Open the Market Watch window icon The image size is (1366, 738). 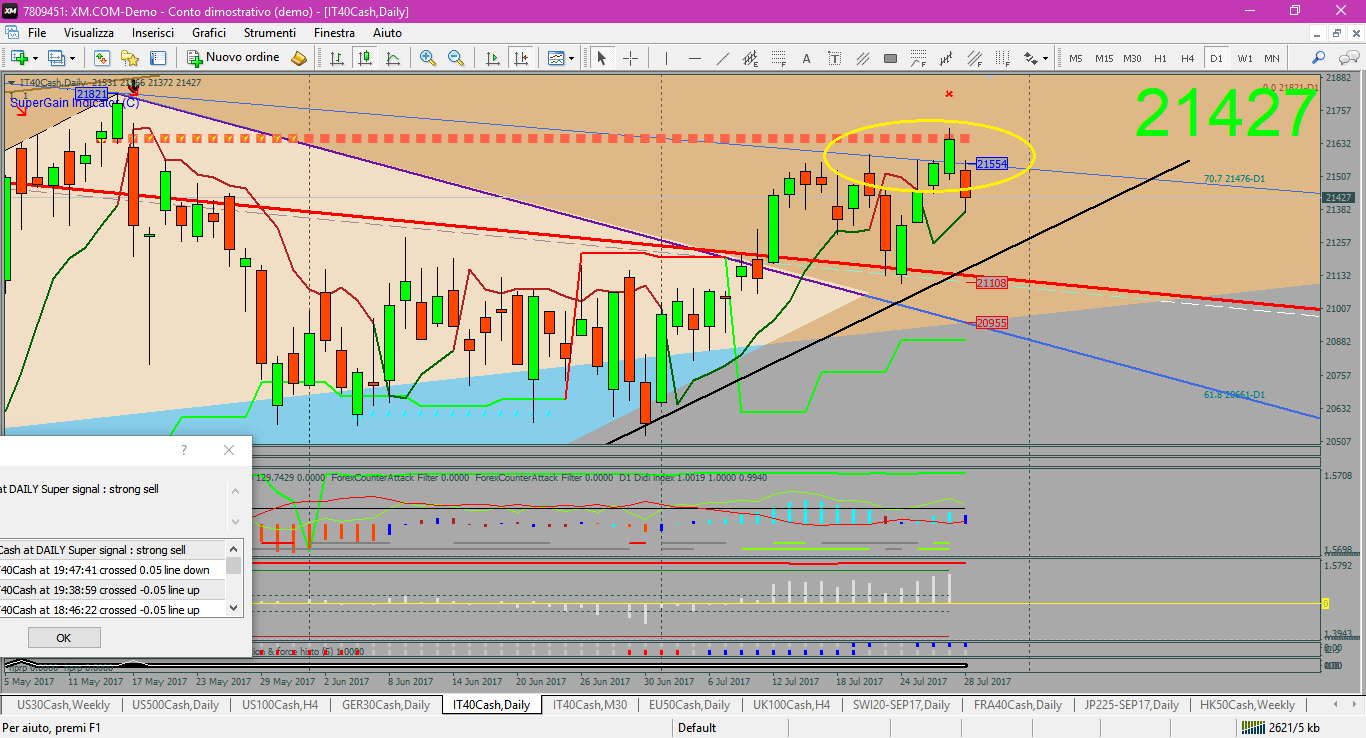point(104,58)
